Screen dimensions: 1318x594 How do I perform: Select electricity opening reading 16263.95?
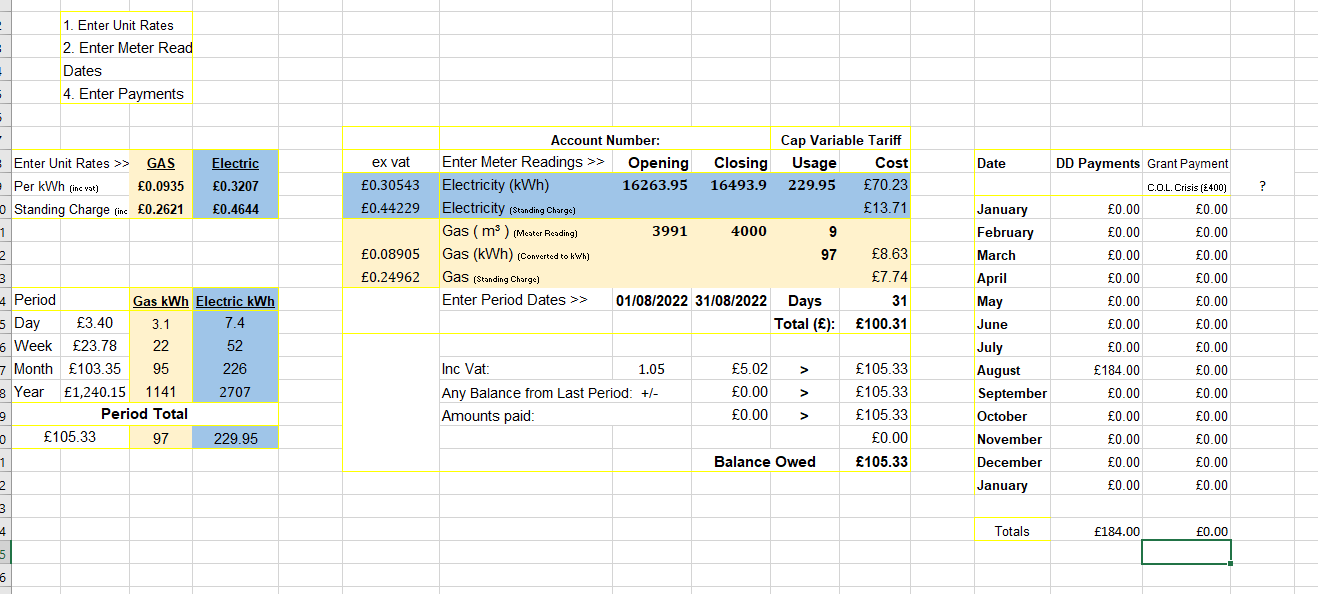pos(654,185)
